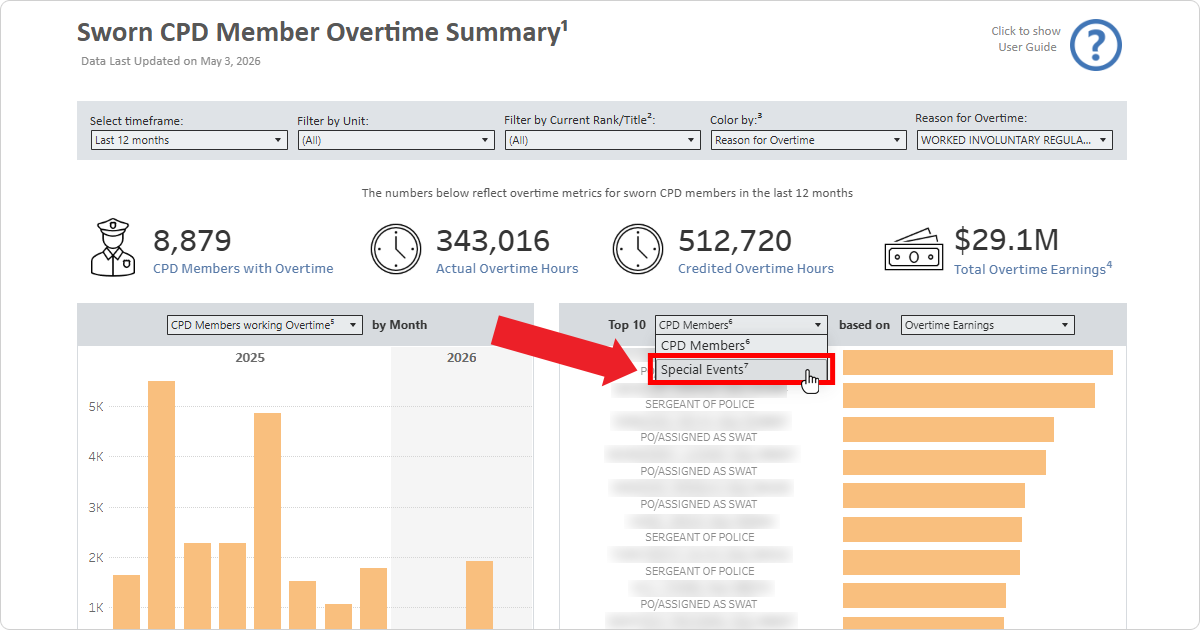Image resolution: width=1200 pixels, height=630 pixels.
Task: Open the Filter by Unit dropdown
Action: coord(396,140)
